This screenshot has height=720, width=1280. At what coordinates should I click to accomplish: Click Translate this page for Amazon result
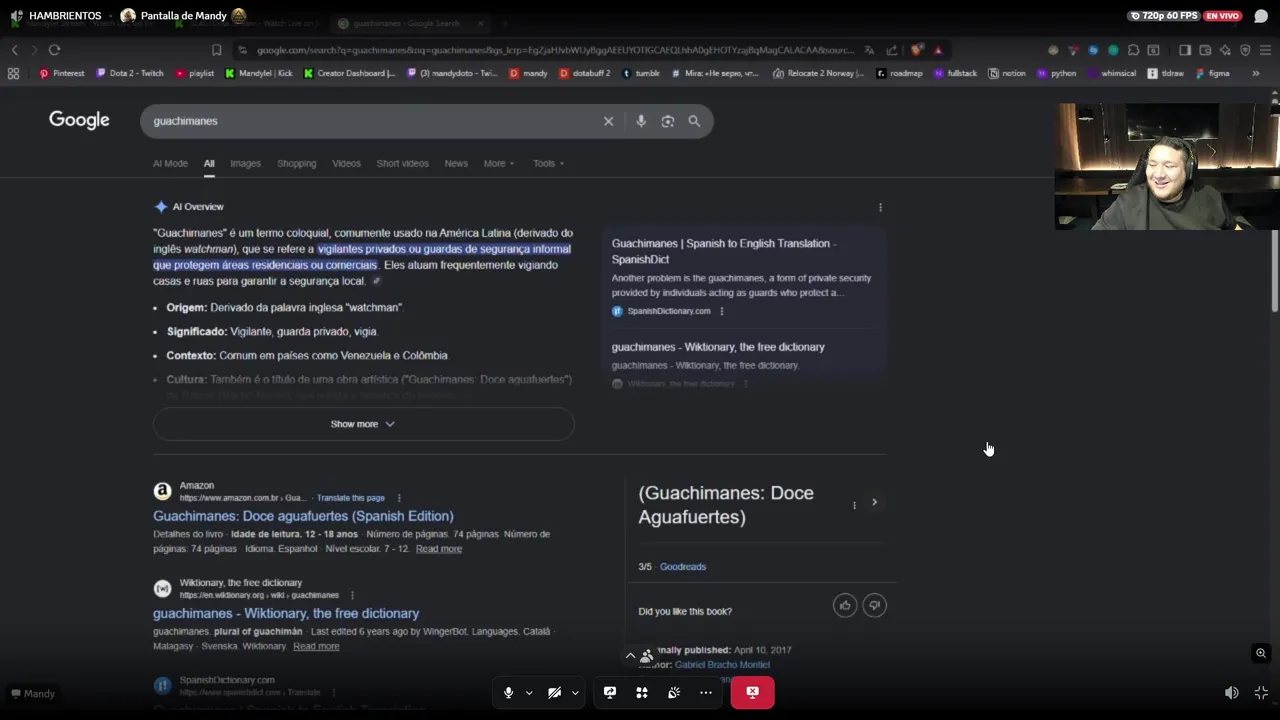tap(350, 498)
